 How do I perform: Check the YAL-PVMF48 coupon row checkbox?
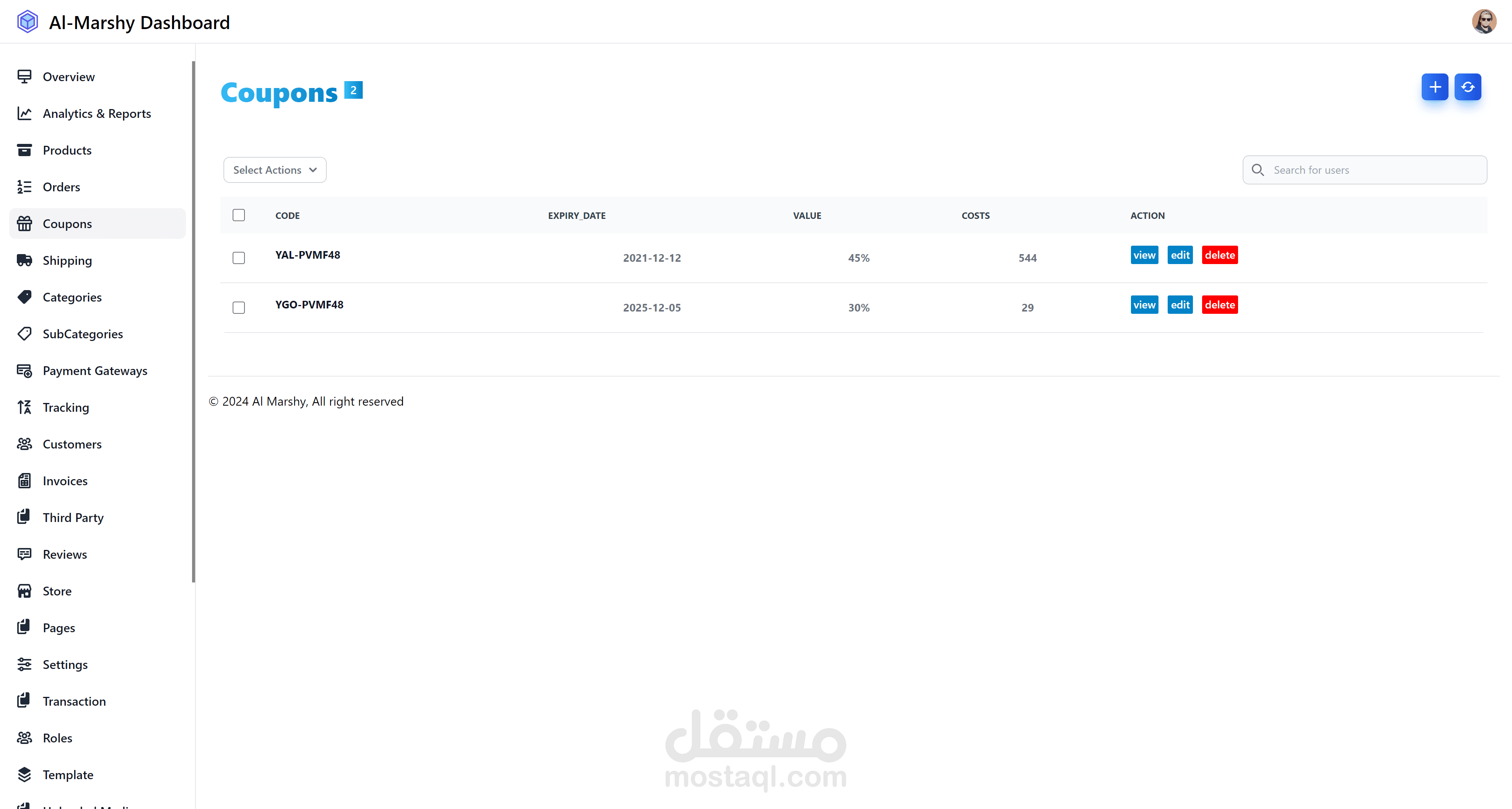click(x=238, y=258)
